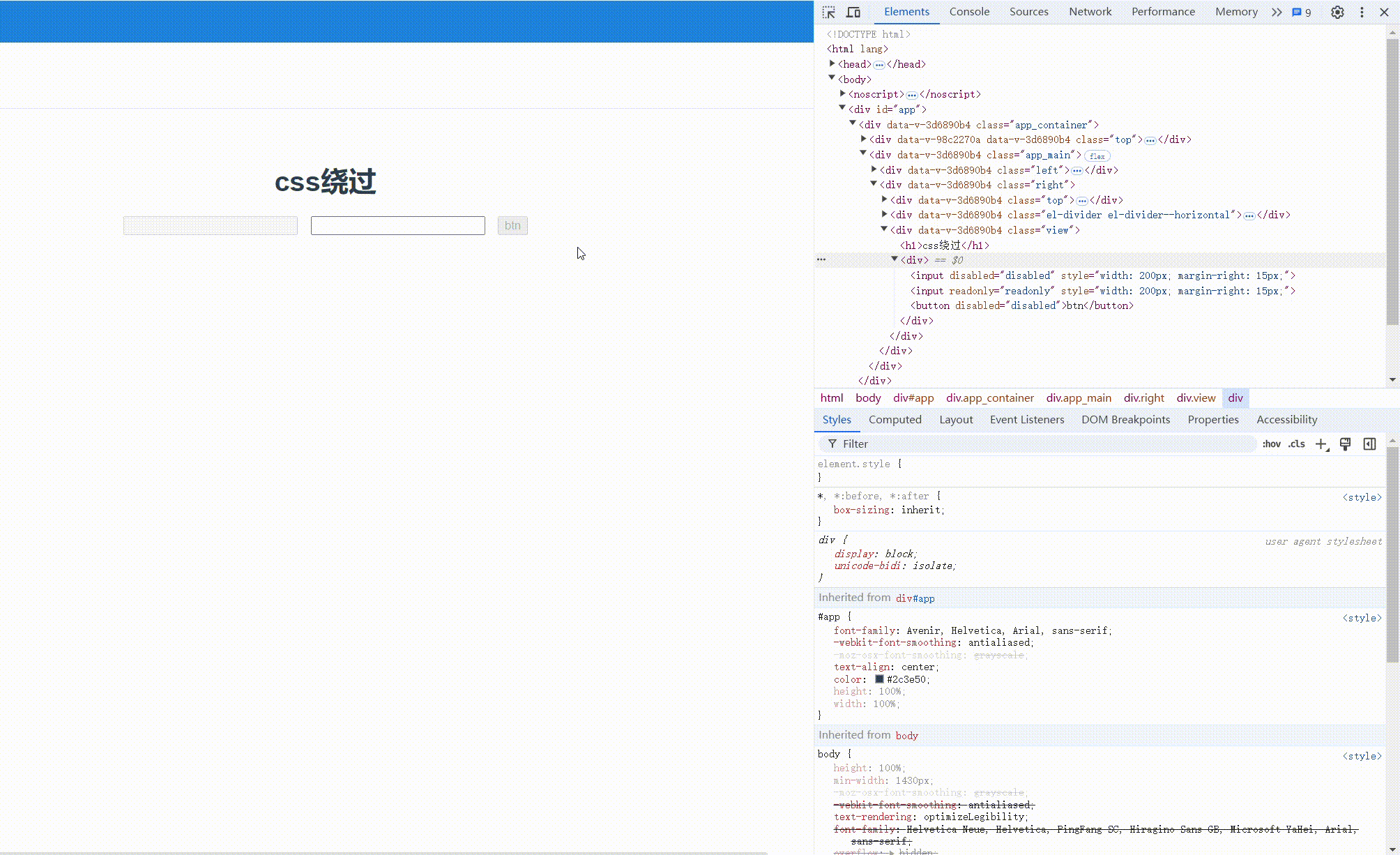Screen dimensions: 1400x855
Task: Select the button disabled btn node
Action: 1022,305
